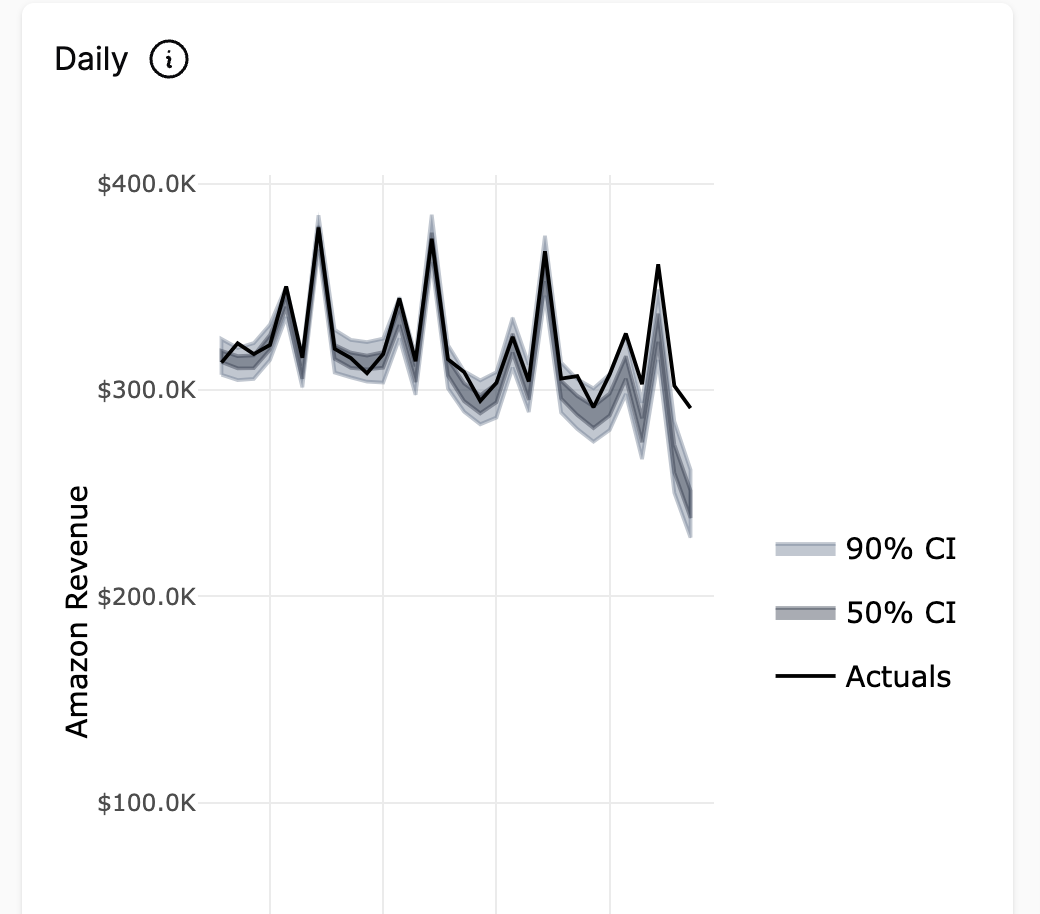Click the 90% CI legend color swatch
1040x914 pixels.
805,549
